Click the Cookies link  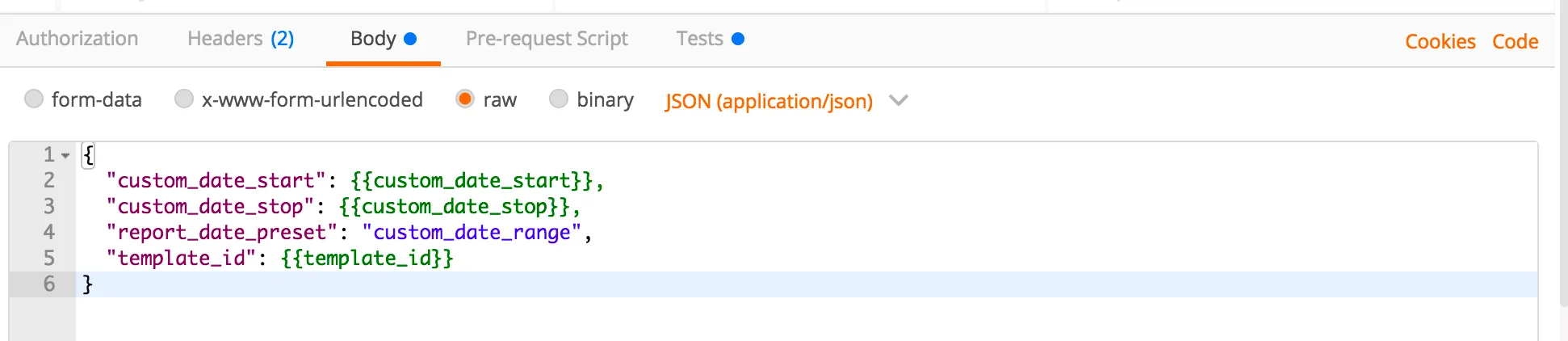tap(1440, 41)
